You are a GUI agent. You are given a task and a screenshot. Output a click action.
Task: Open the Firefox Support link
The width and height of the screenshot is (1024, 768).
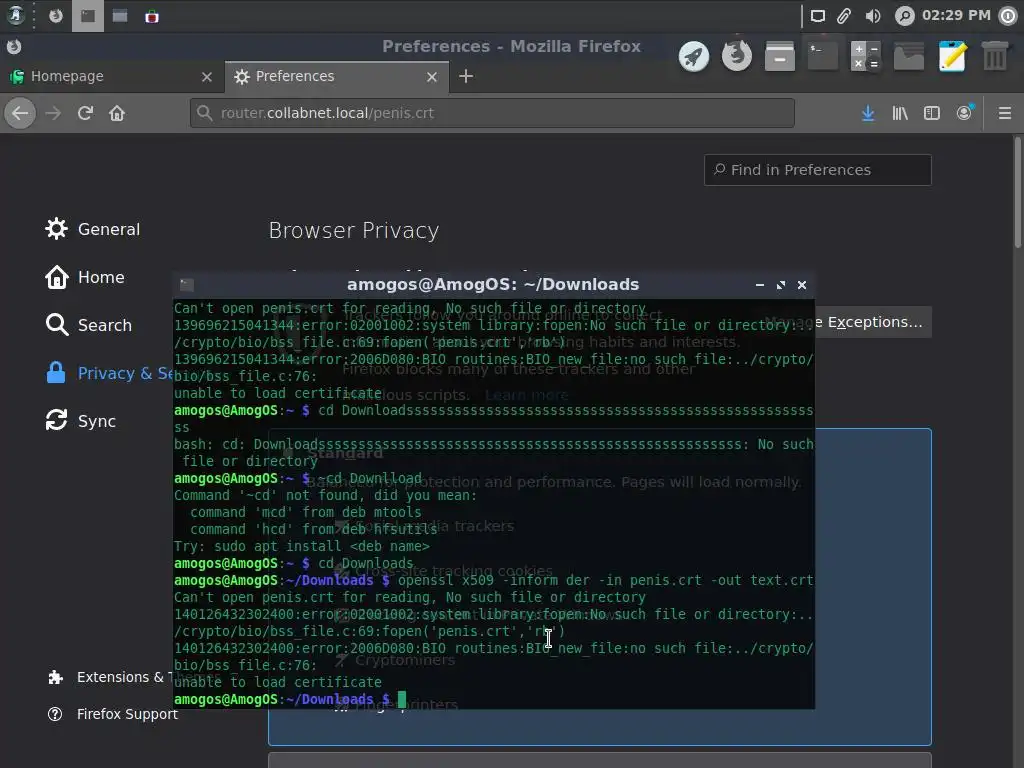coord(113,714)
